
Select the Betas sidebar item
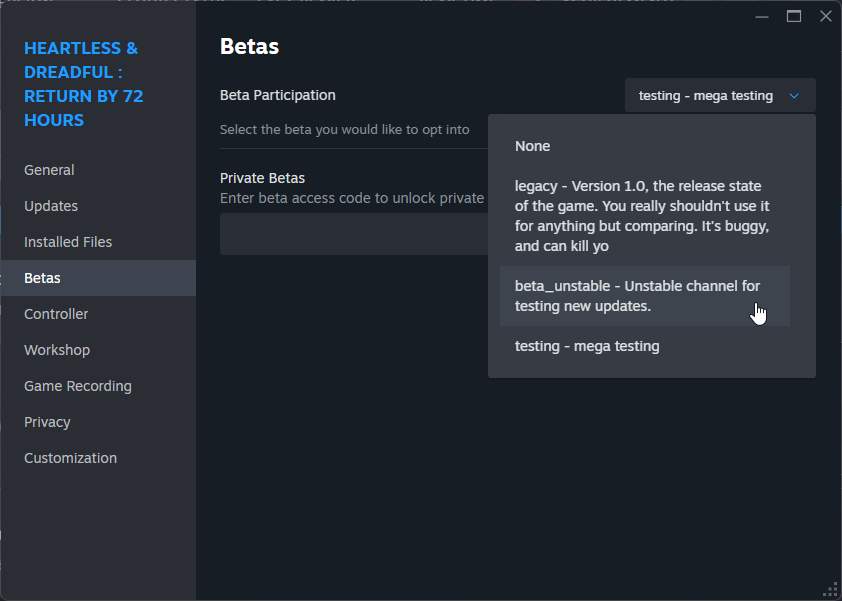click(98, 278)
